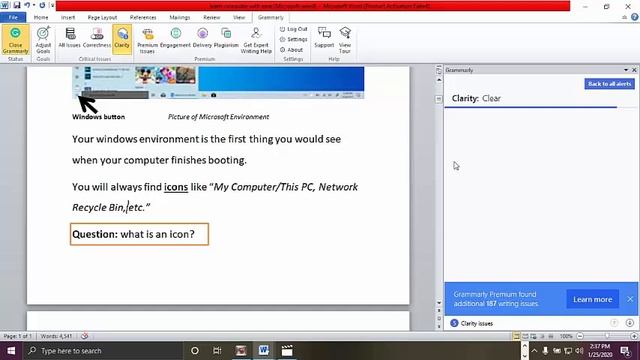Click on the "Question: what is an icon?" box

[139, 234]
